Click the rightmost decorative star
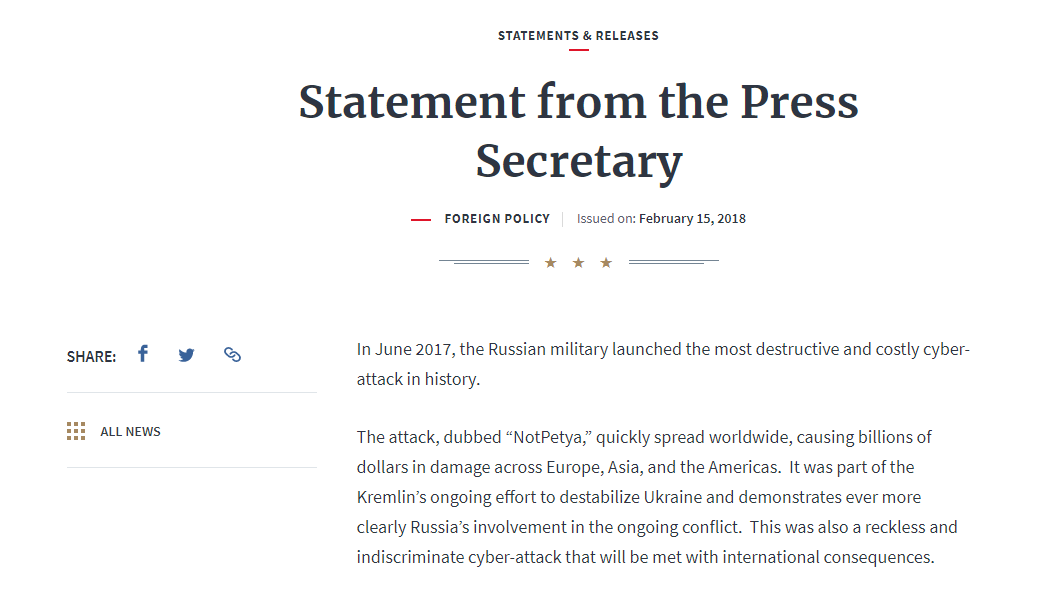This screenshot has width=1057, height=610. [x=606, y=263]
